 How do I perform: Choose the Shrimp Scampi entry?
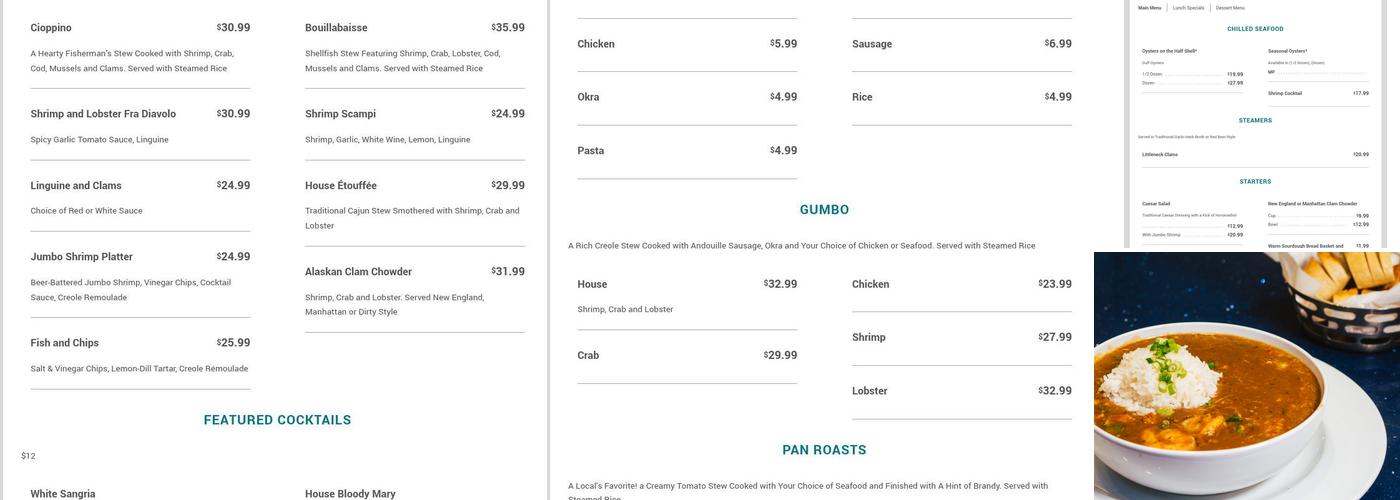(340, 114)
